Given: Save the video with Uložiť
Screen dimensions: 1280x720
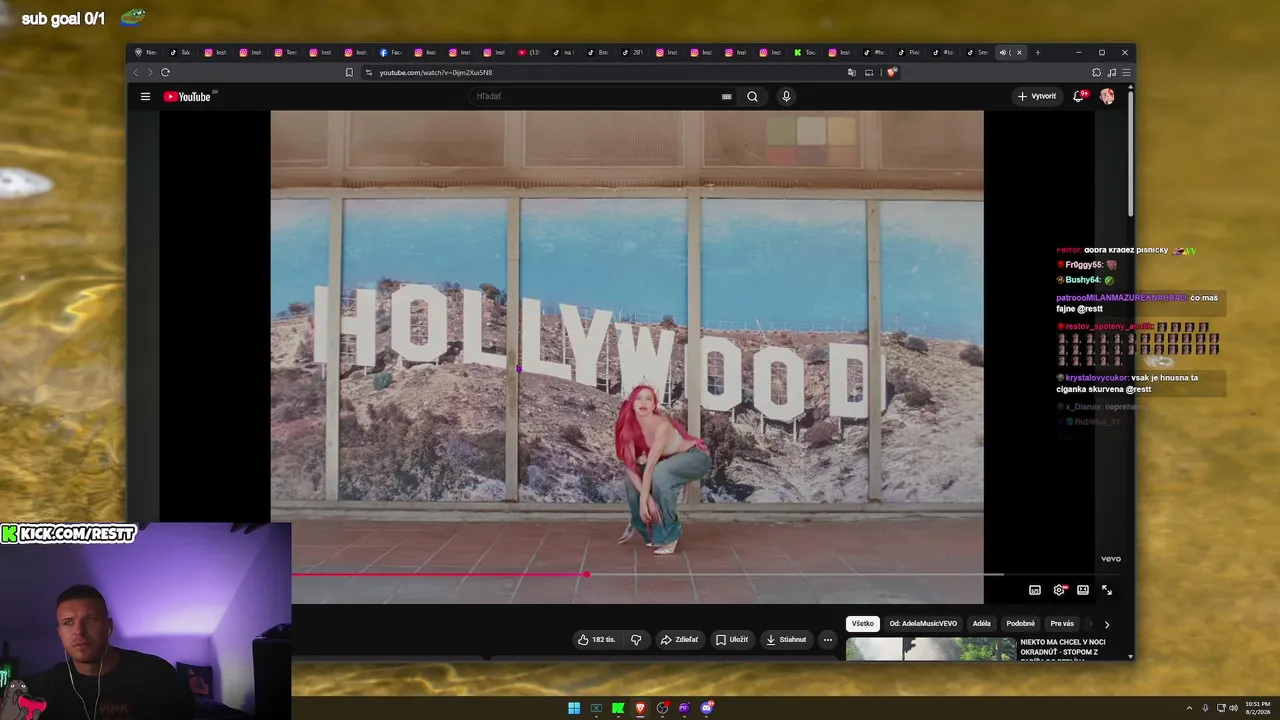Looking at the screenshot, I should click(732, 640).
